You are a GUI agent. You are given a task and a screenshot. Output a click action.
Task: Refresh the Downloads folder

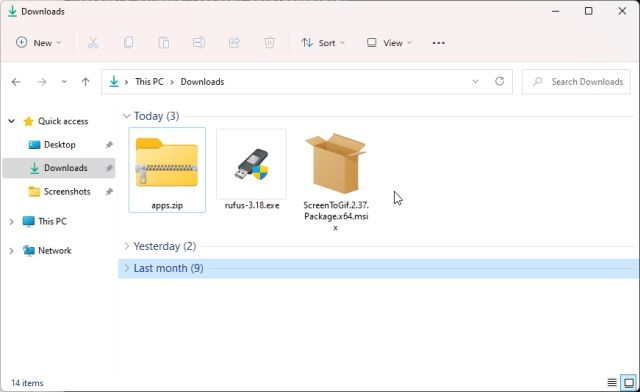tap(499, 81)
